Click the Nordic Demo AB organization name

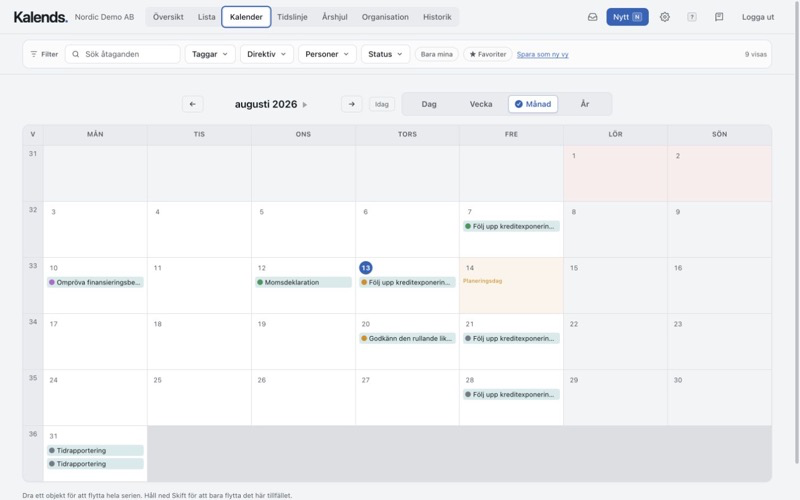tap(104, 17)
